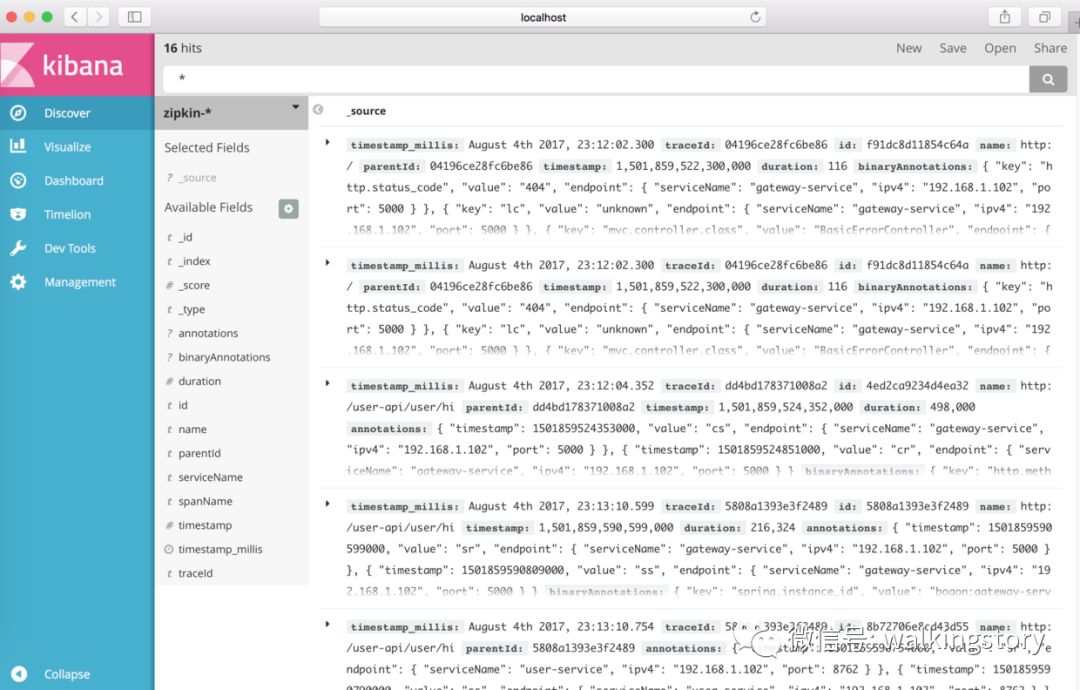Expand the first document result row

[328, 143]
